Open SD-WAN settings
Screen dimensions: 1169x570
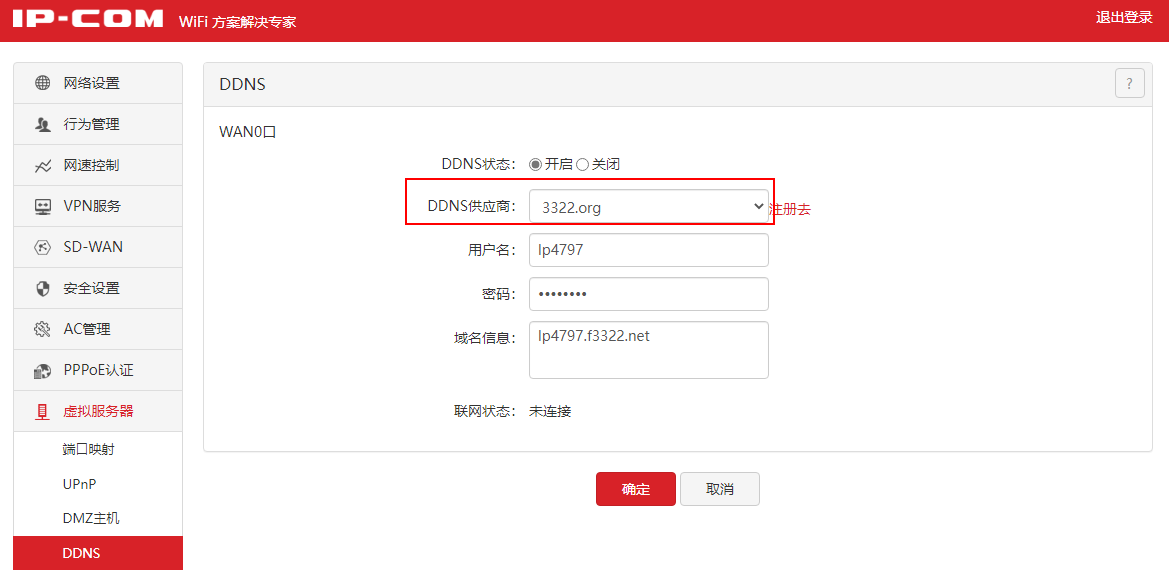click(x=98, y=247)
